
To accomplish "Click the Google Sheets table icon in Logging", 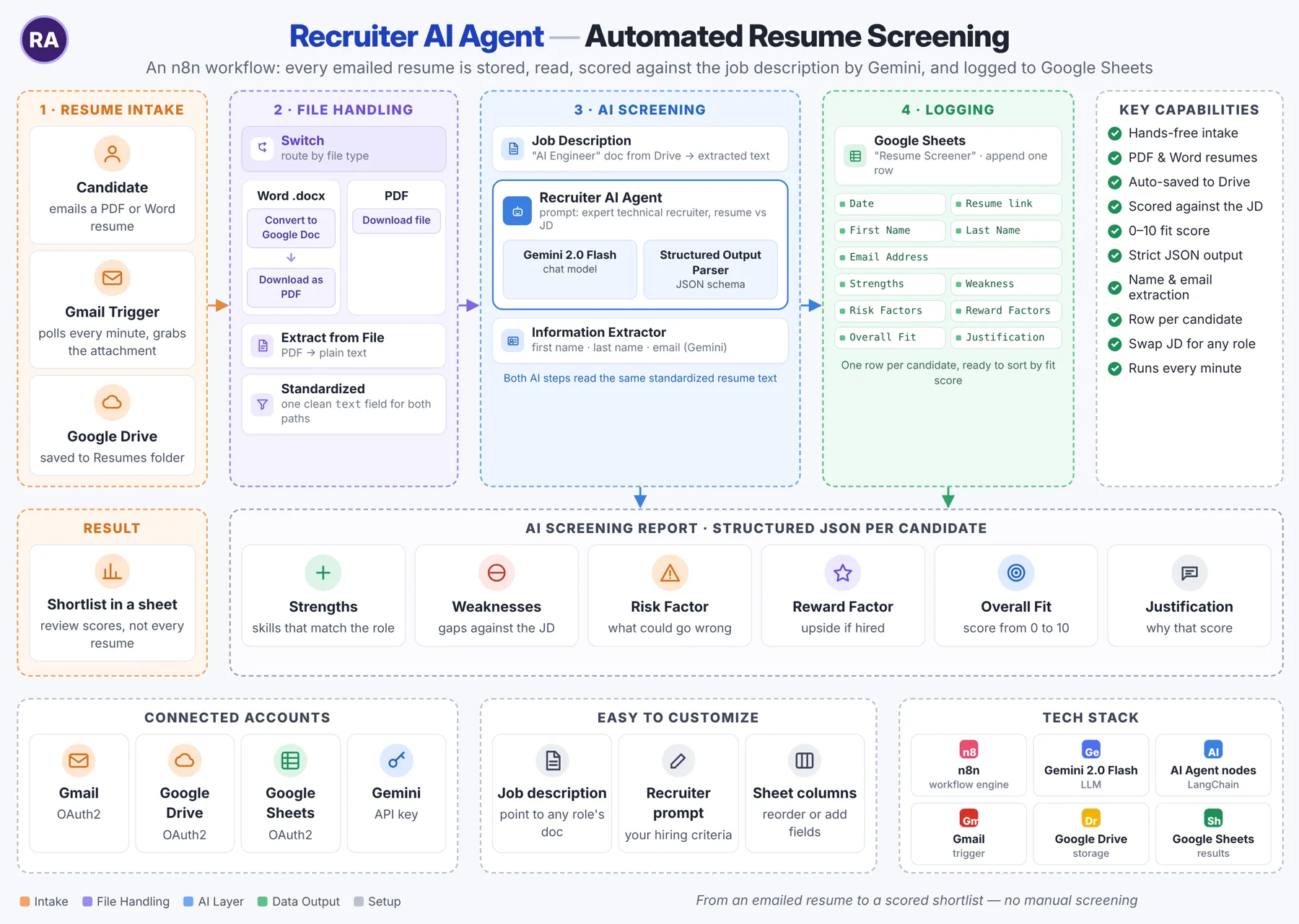I will point(855,156).
